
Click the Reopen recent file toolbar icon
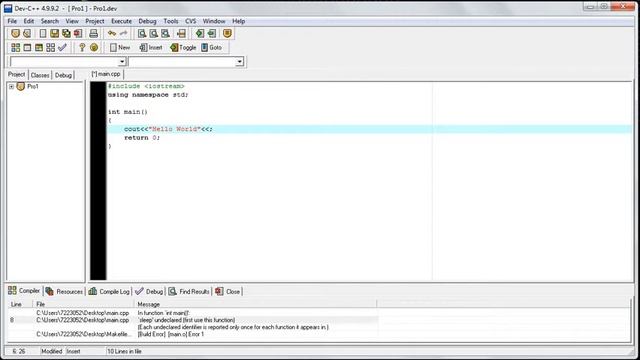27,33
